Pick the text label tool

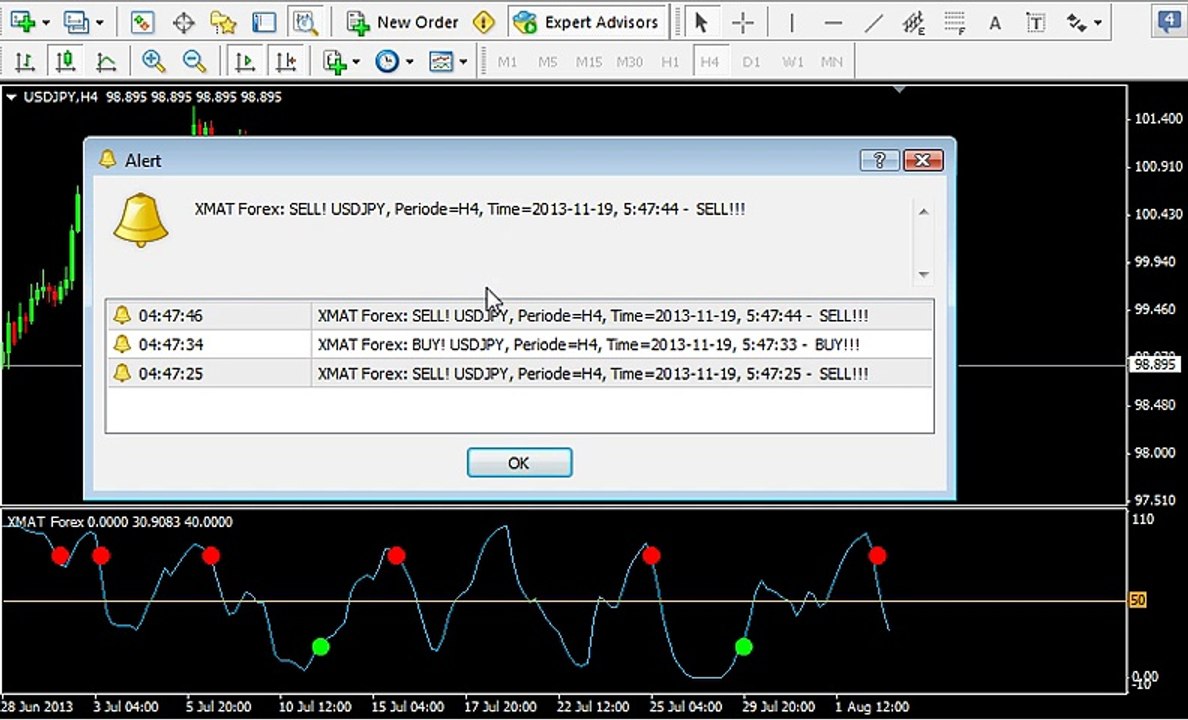tap(1036, 22)
